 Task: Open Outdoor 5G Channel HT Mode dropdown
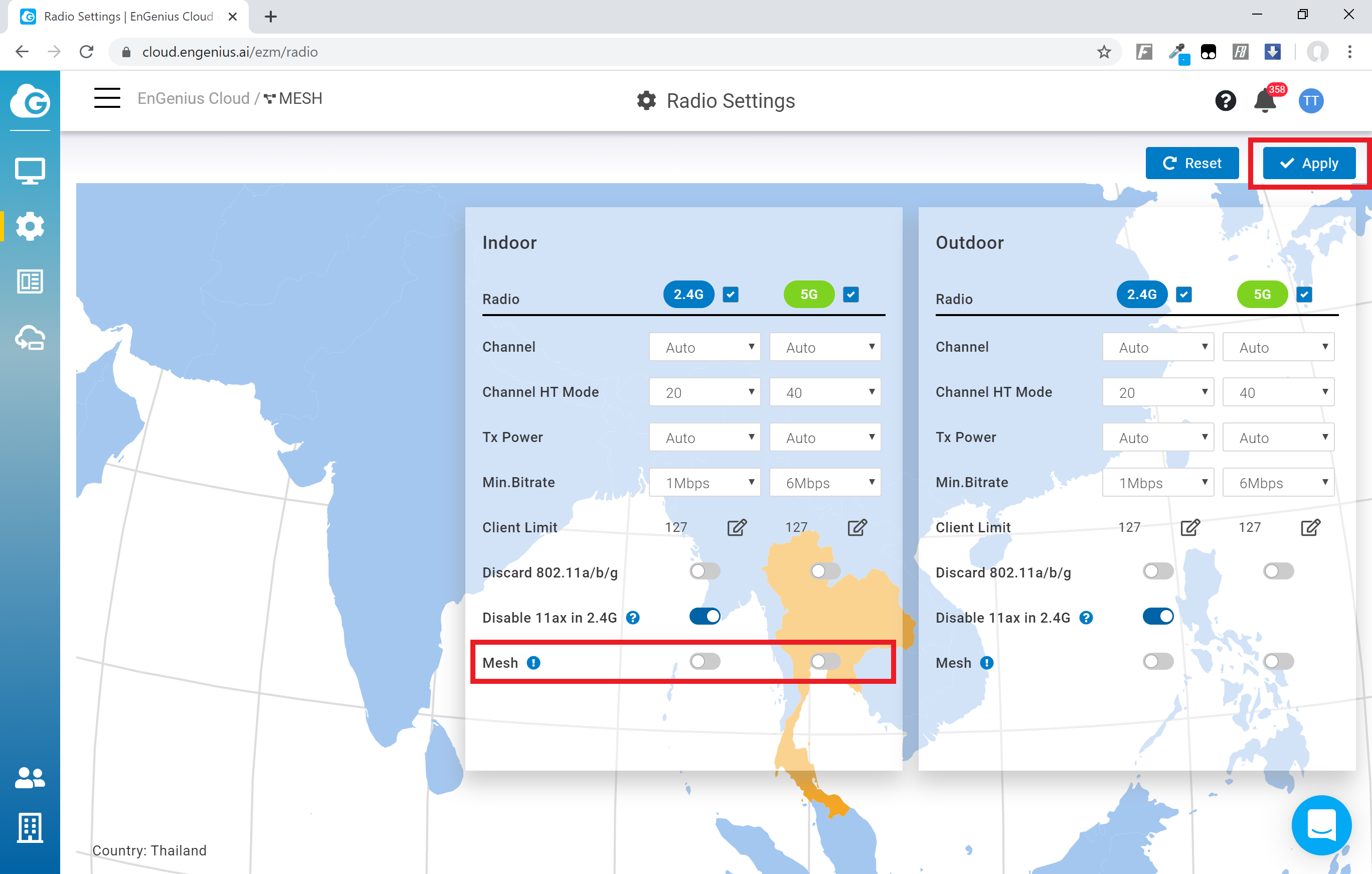(1278, 392)
